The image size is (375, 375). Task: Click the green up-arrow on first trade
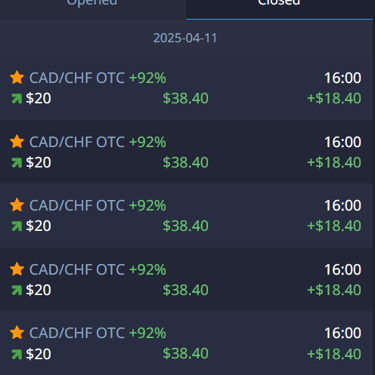click(16, 99)
